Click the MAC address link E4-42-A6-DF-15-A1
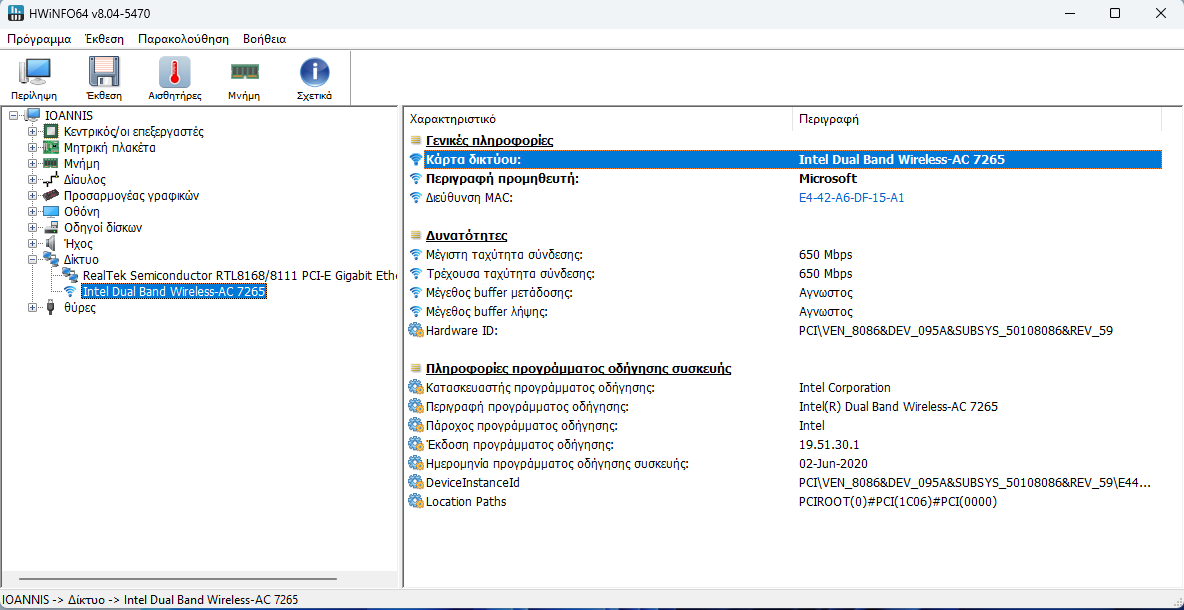 click(852, 198)
